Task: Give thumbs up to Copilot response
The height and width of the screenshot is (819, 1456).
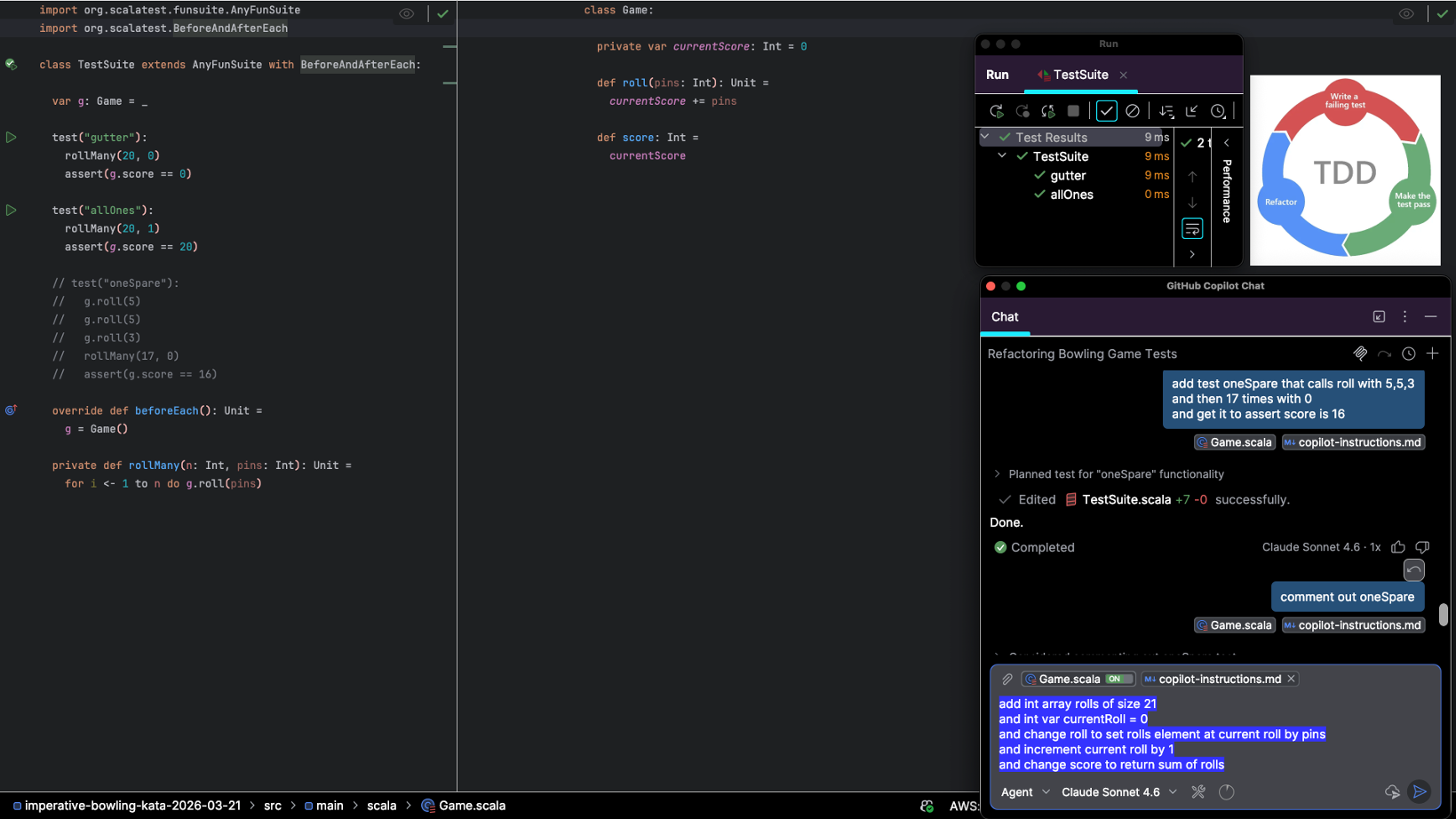Action: (x=1398, y=547)
